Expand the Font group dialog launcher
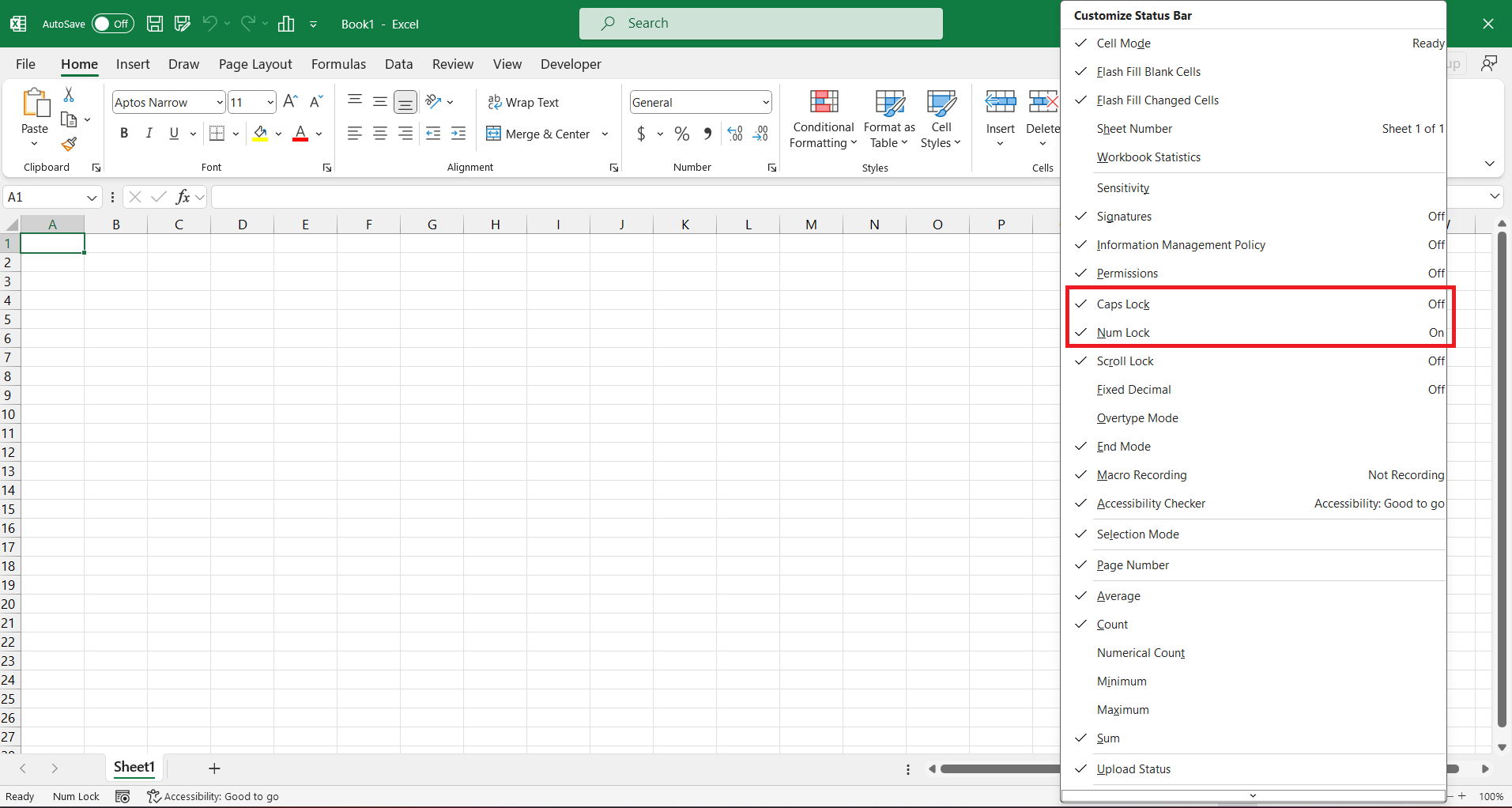This screenshot has width=1512, height=808. click(x=327, y=168)
